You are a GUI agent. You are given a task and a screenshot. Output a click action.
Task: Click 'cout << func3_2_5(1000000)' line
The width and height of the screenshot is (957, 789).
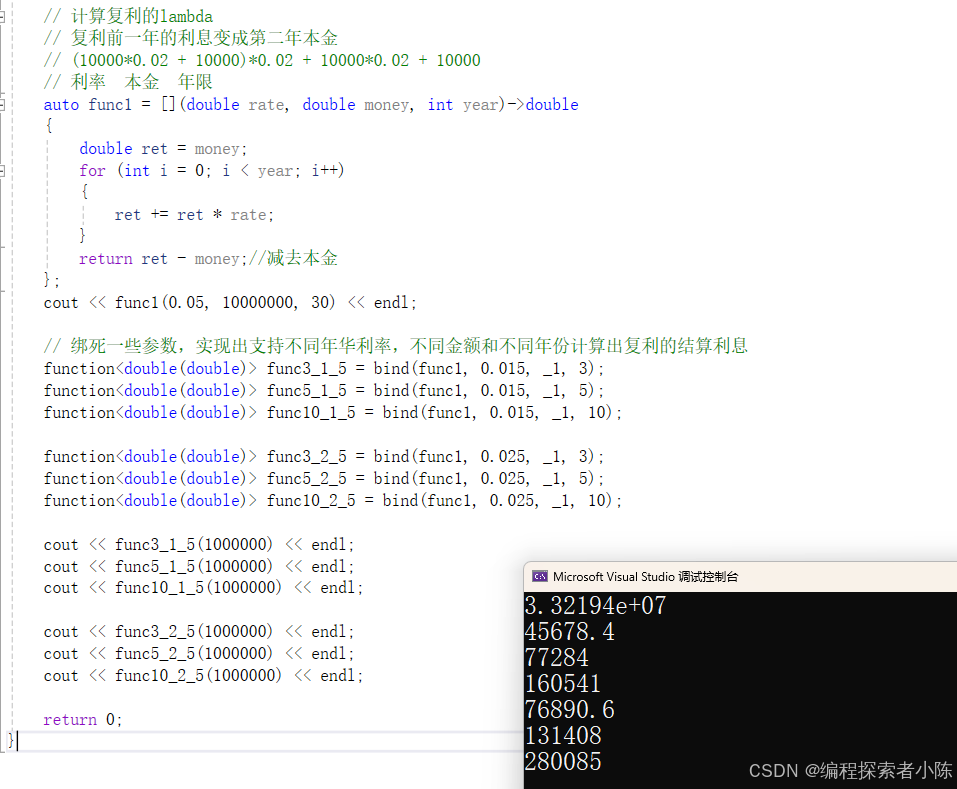point(199,632)
